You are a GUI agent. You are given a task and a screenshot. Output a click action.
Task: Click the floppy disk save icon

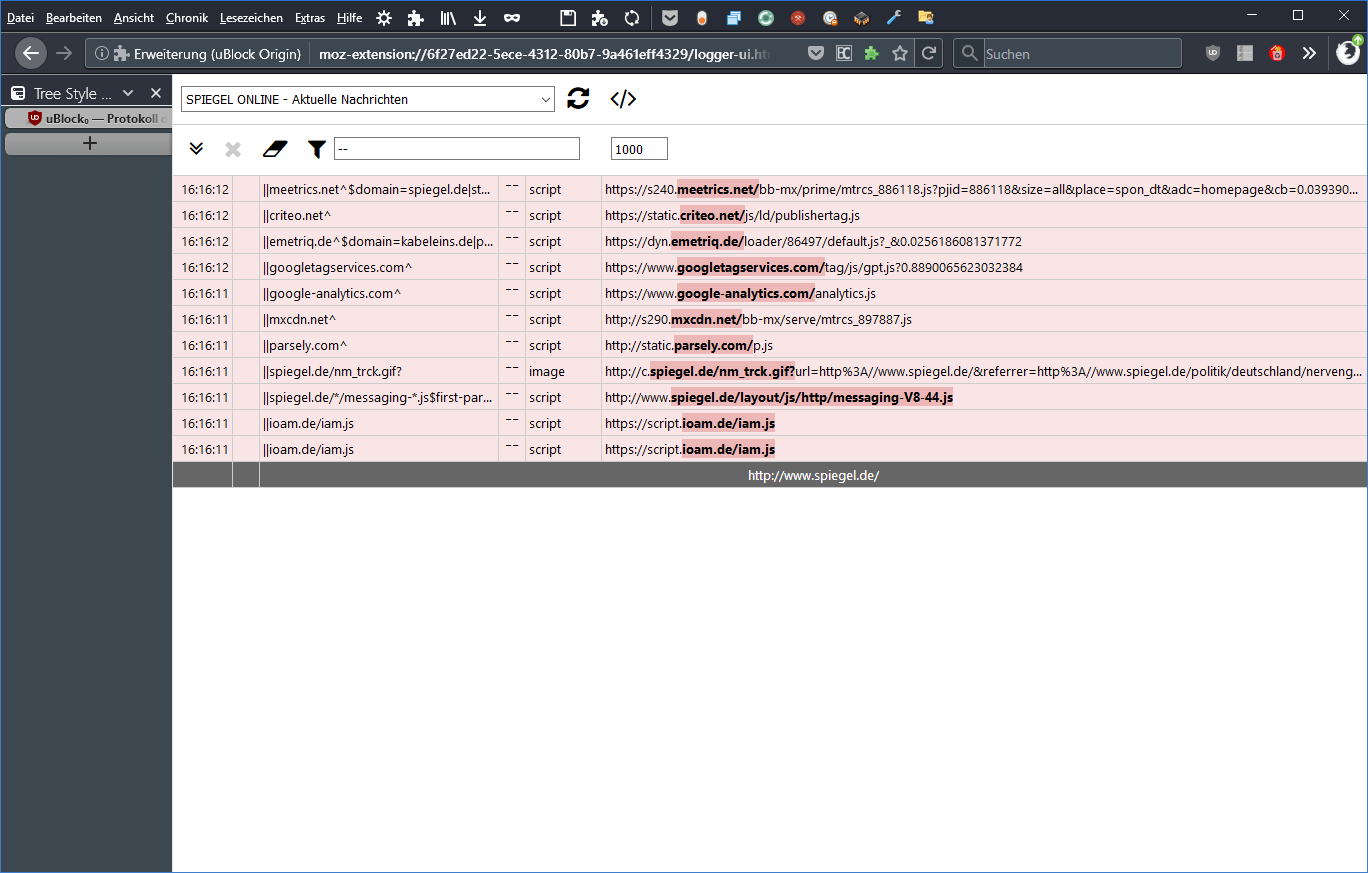(568, 18)
